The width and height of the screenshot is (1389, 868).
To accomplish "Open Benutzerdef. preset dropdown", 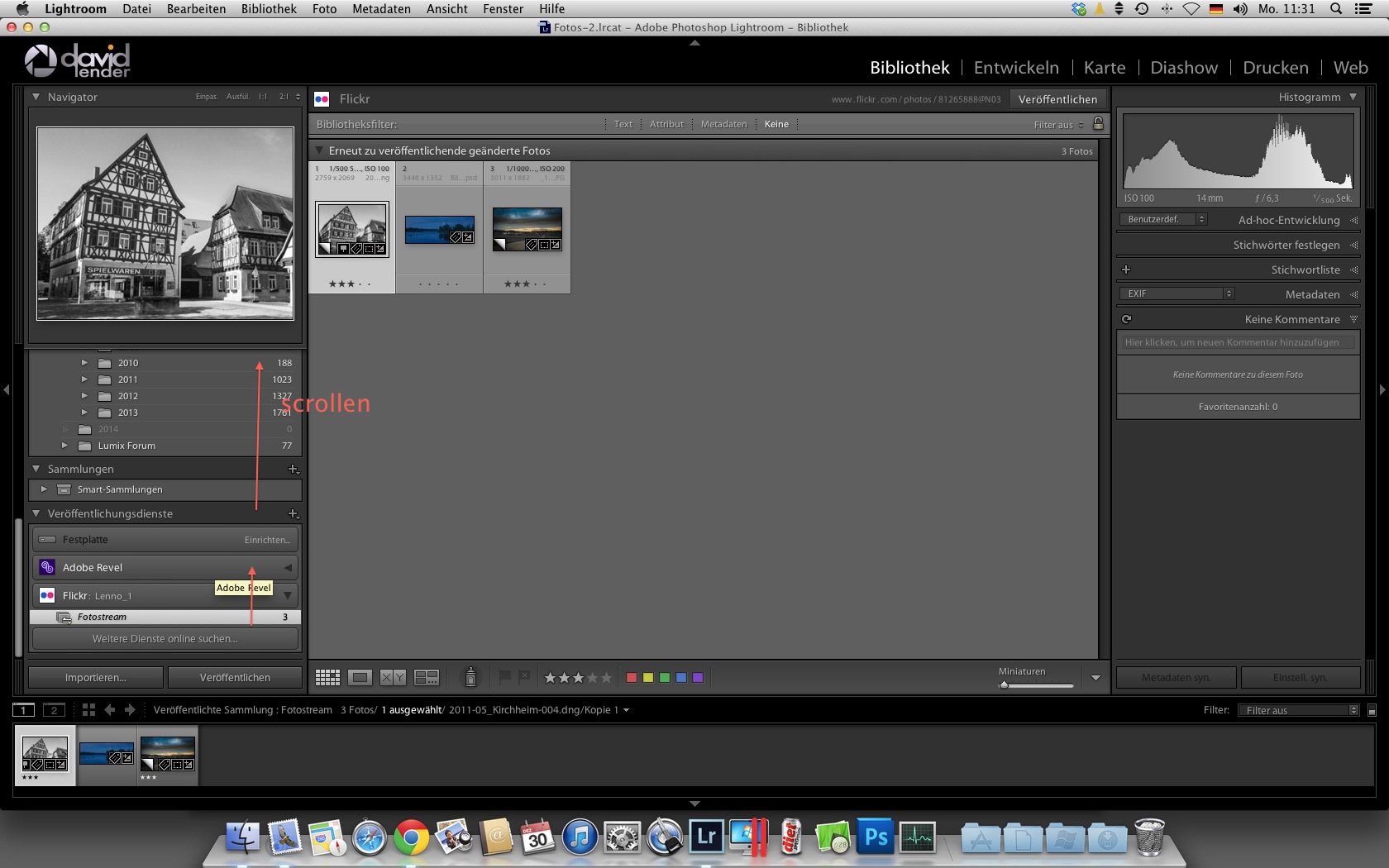I will [x=1163, y=219].
